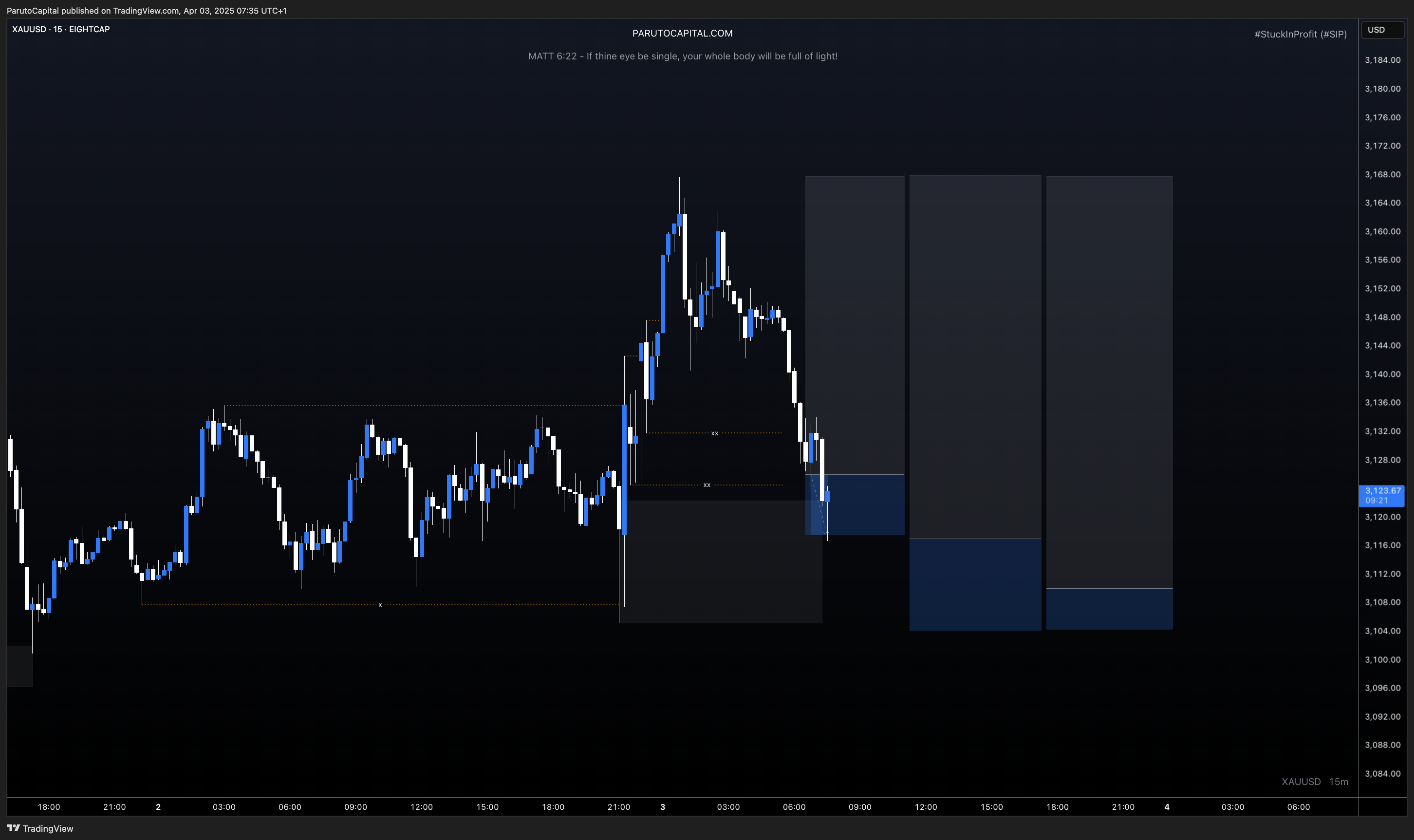Click the 3,164.00 price axis label

click(x=1382, y=203)
